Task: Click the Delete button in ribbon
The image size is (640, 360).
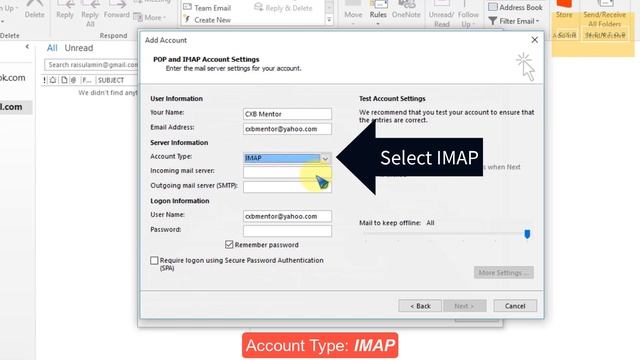Action: [34, 10]
